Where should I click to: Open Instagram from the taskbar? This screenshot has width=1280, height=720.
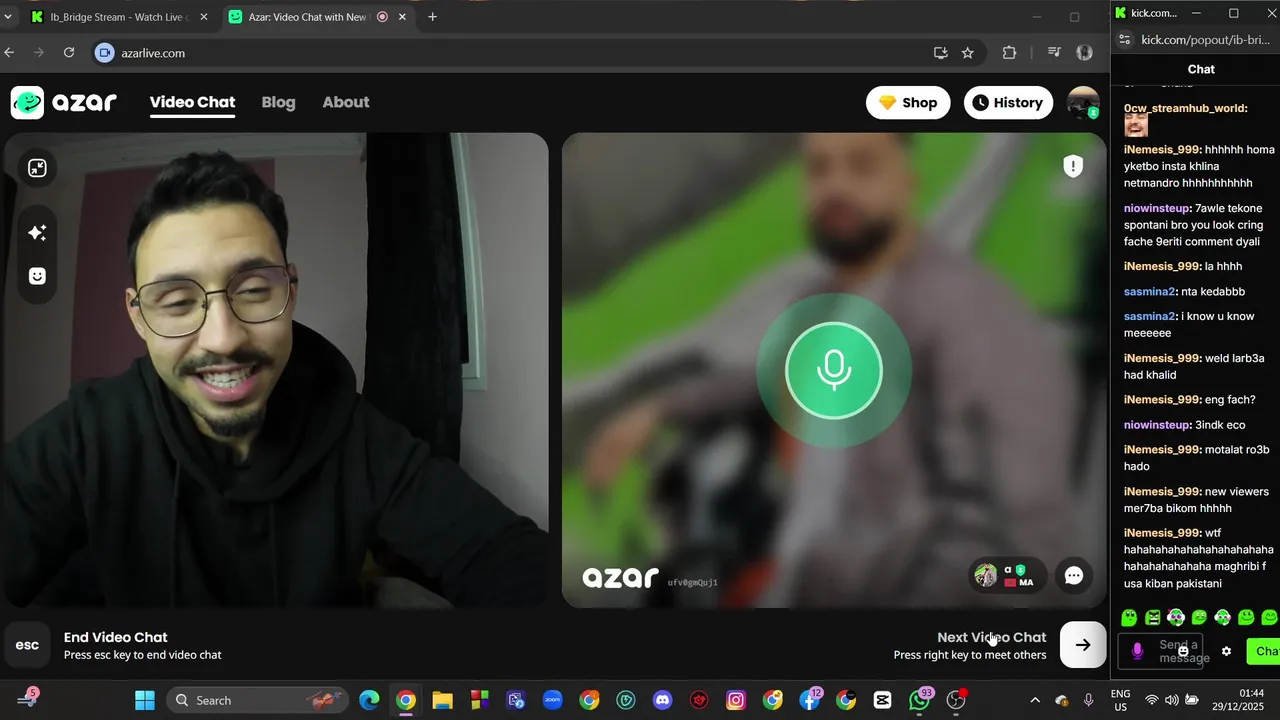[x=736, y=700]
